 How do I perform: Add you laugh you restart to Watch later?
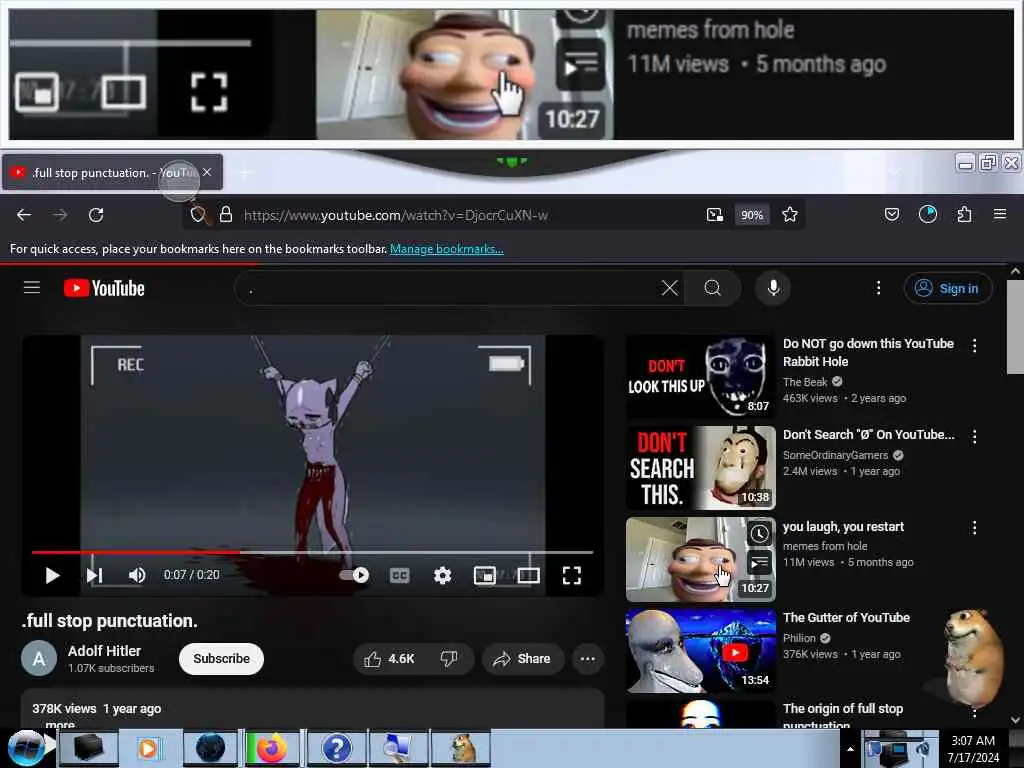point(759,534)
